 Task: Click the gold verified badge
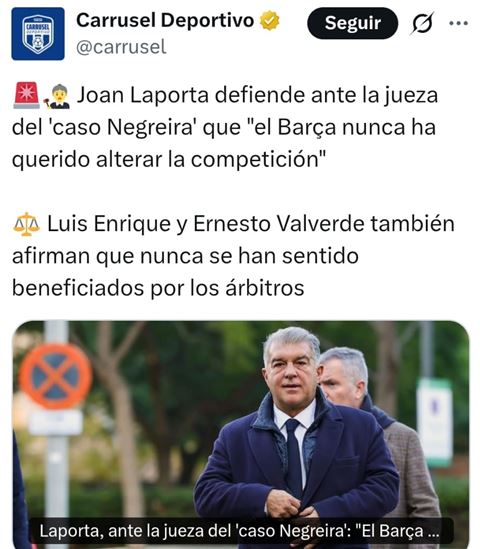(x=270, y=21)
